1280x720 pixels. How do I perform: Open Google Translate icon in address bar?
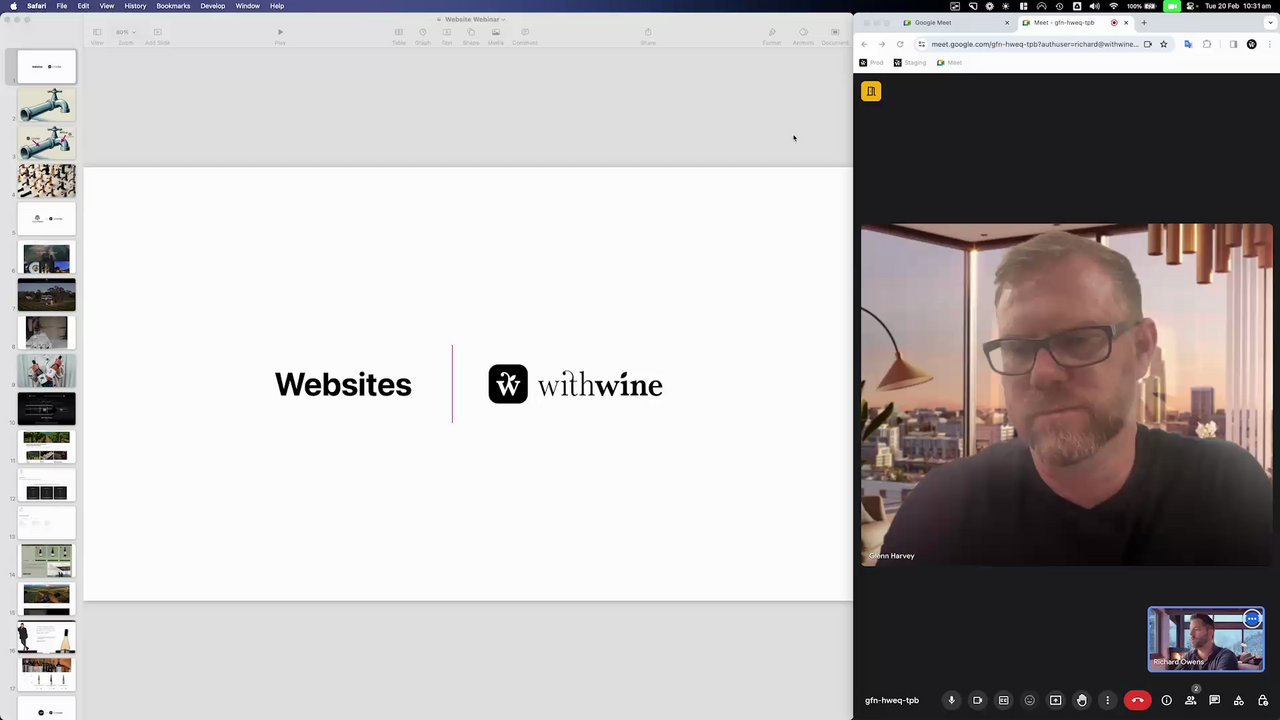tap(1188, 44)
